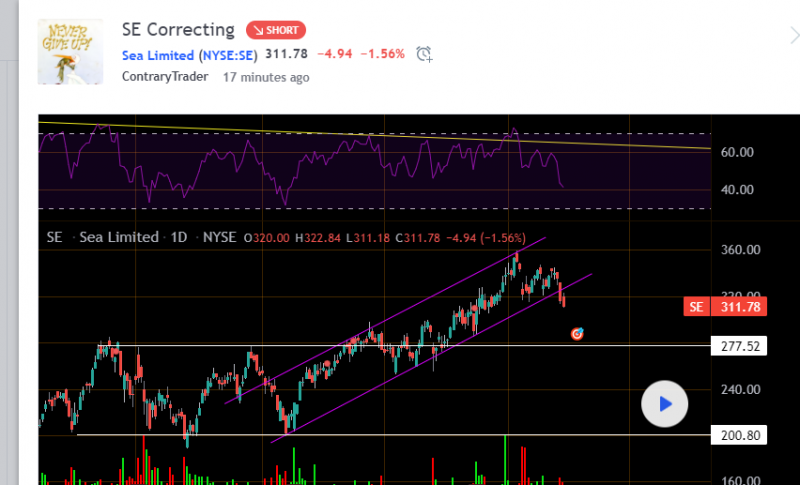Click the red SHORT badge
Viewport: 800px width, 485px height.
click(276, 30)
